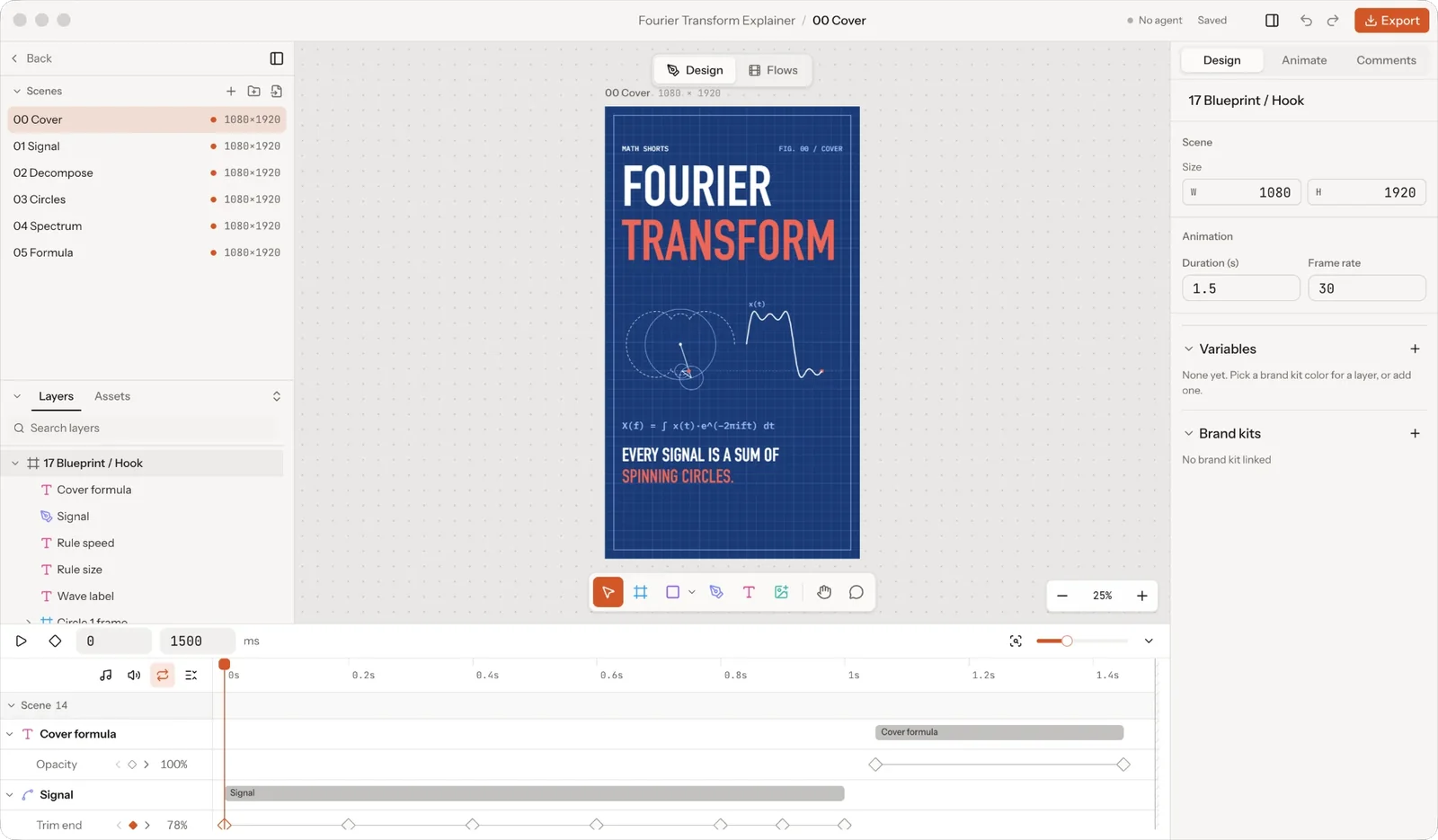The width and height of the screenshot is (1438, 840).
Task: Select the Comment tool
Action: (x=857, y=592)
